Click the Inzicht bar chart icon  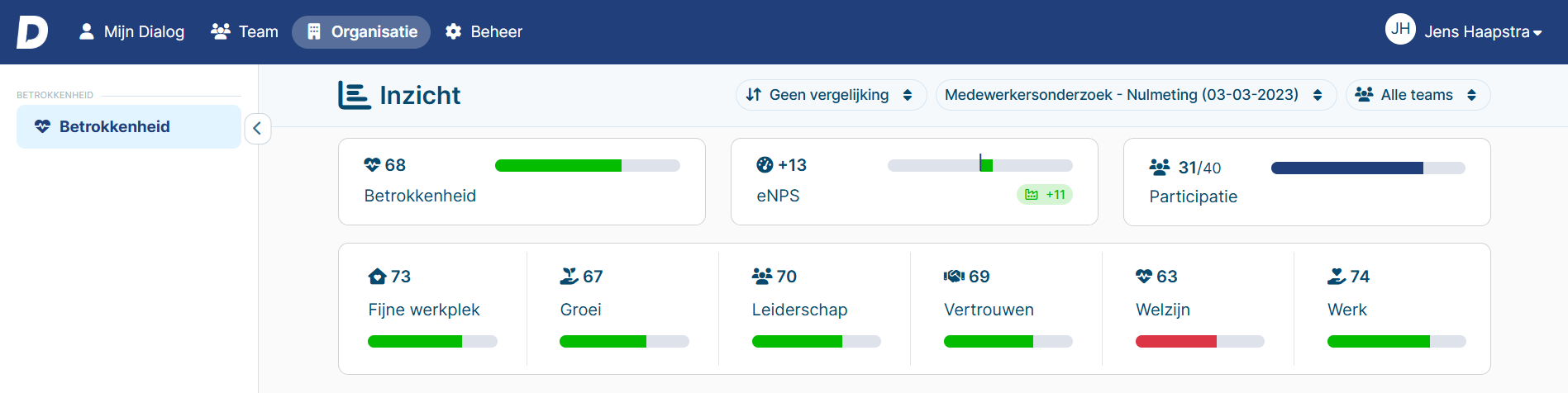coord(354,95)
